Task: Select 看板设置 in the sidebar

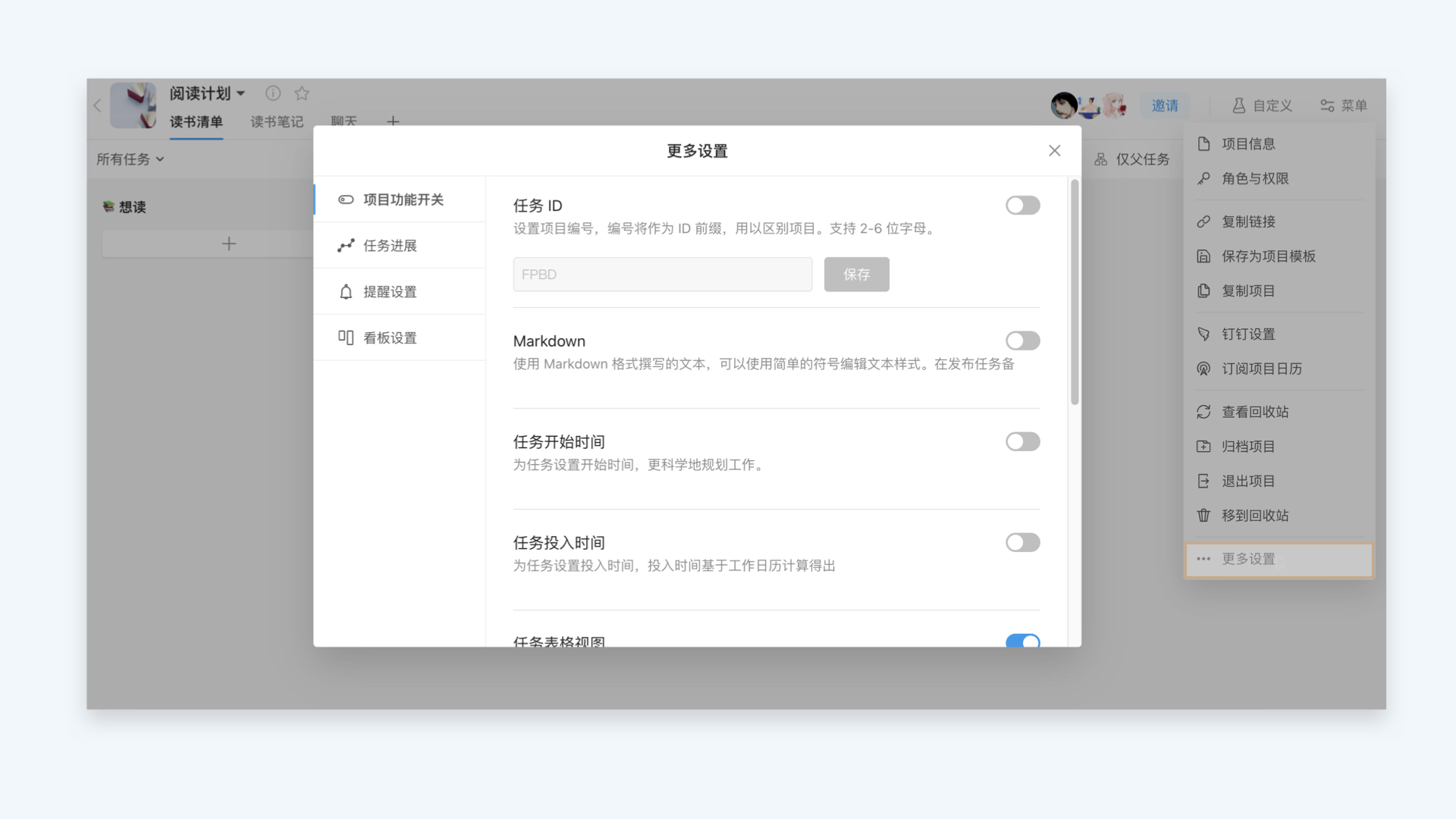Action: tap(390, 338)
